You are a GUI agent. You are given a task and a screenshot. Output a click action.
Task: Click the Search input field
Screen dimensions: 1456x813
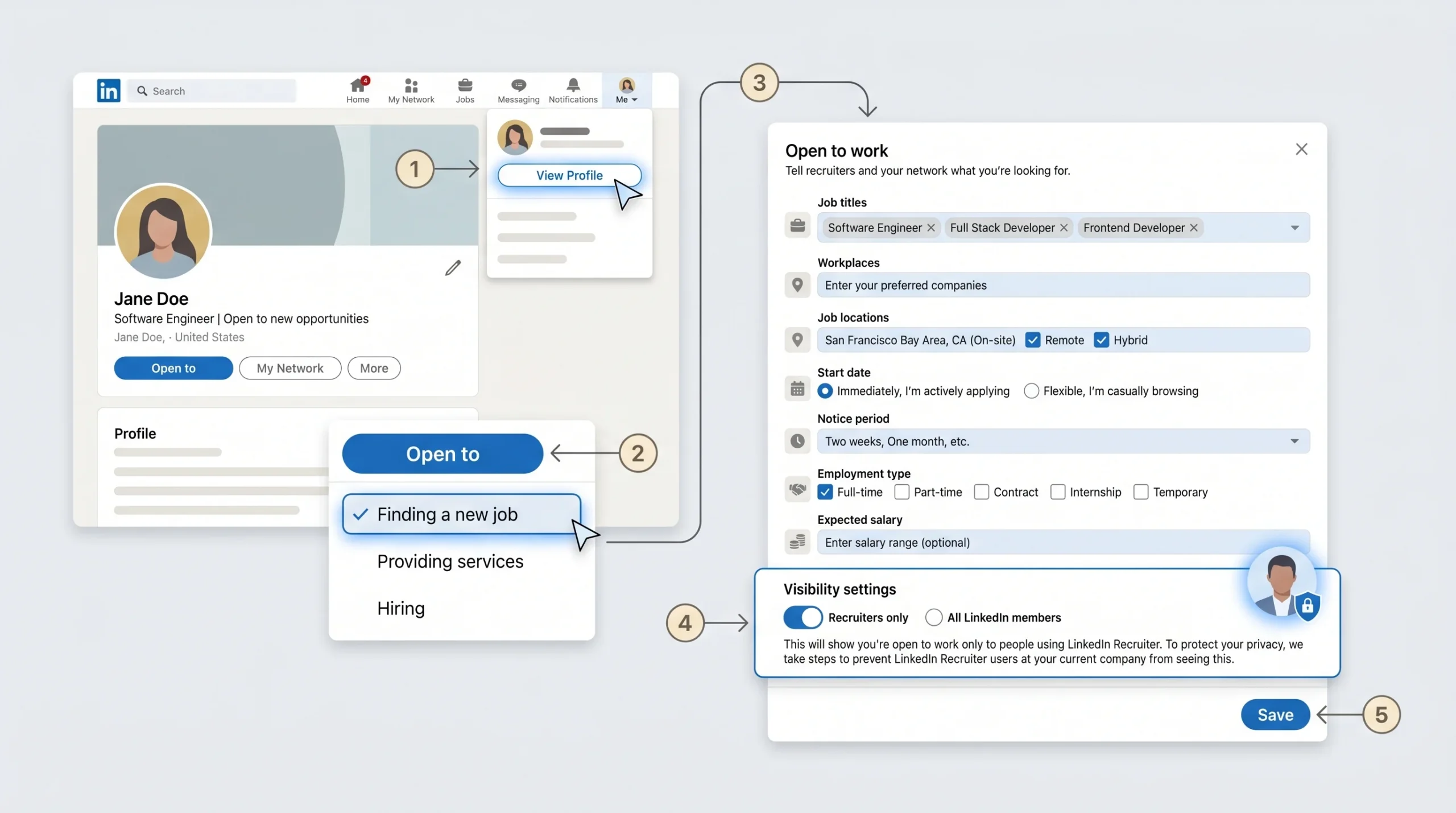212,91
